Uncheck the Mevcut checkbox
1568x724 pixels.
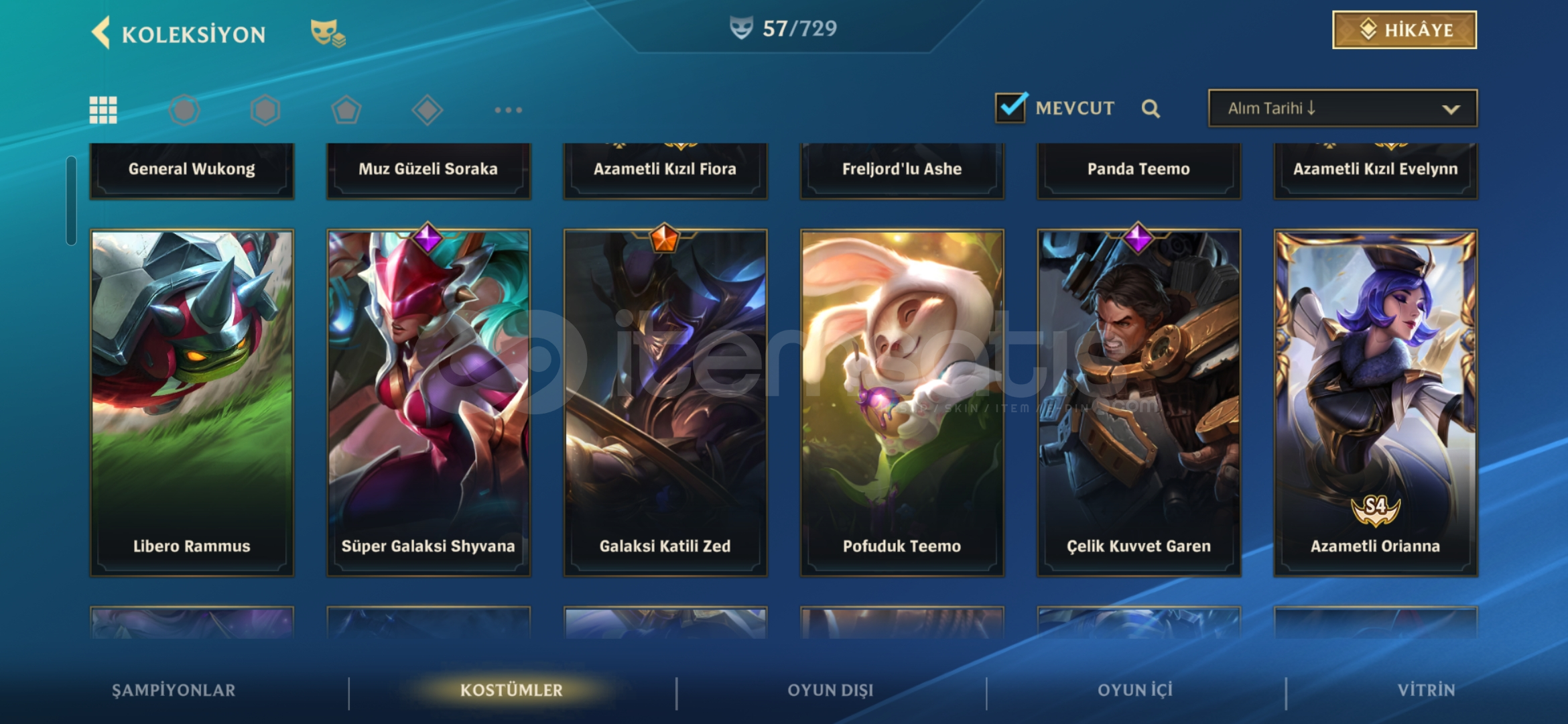coord(1010,108)
